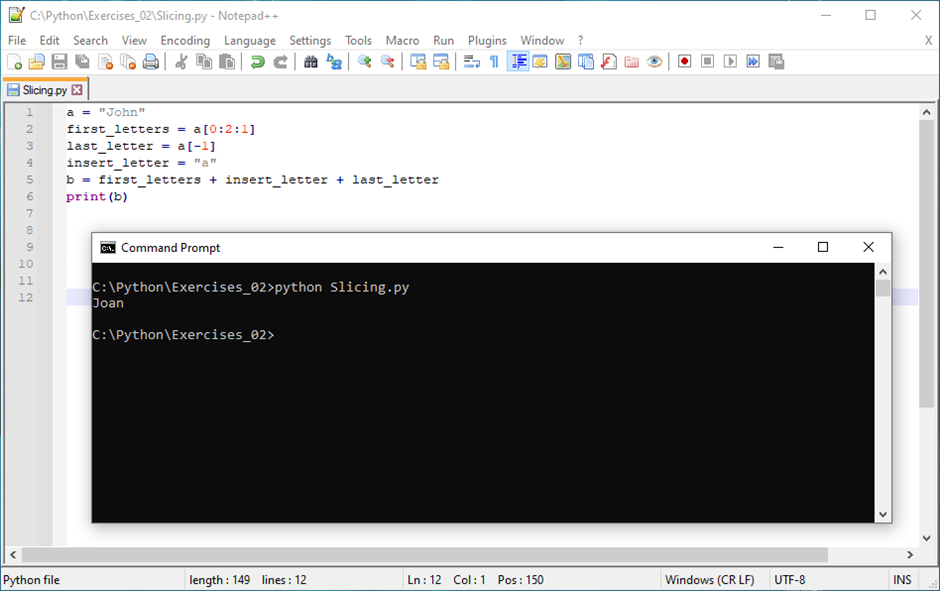Click the Redo arrow icon
940x591 pixels.
[280, 62]
